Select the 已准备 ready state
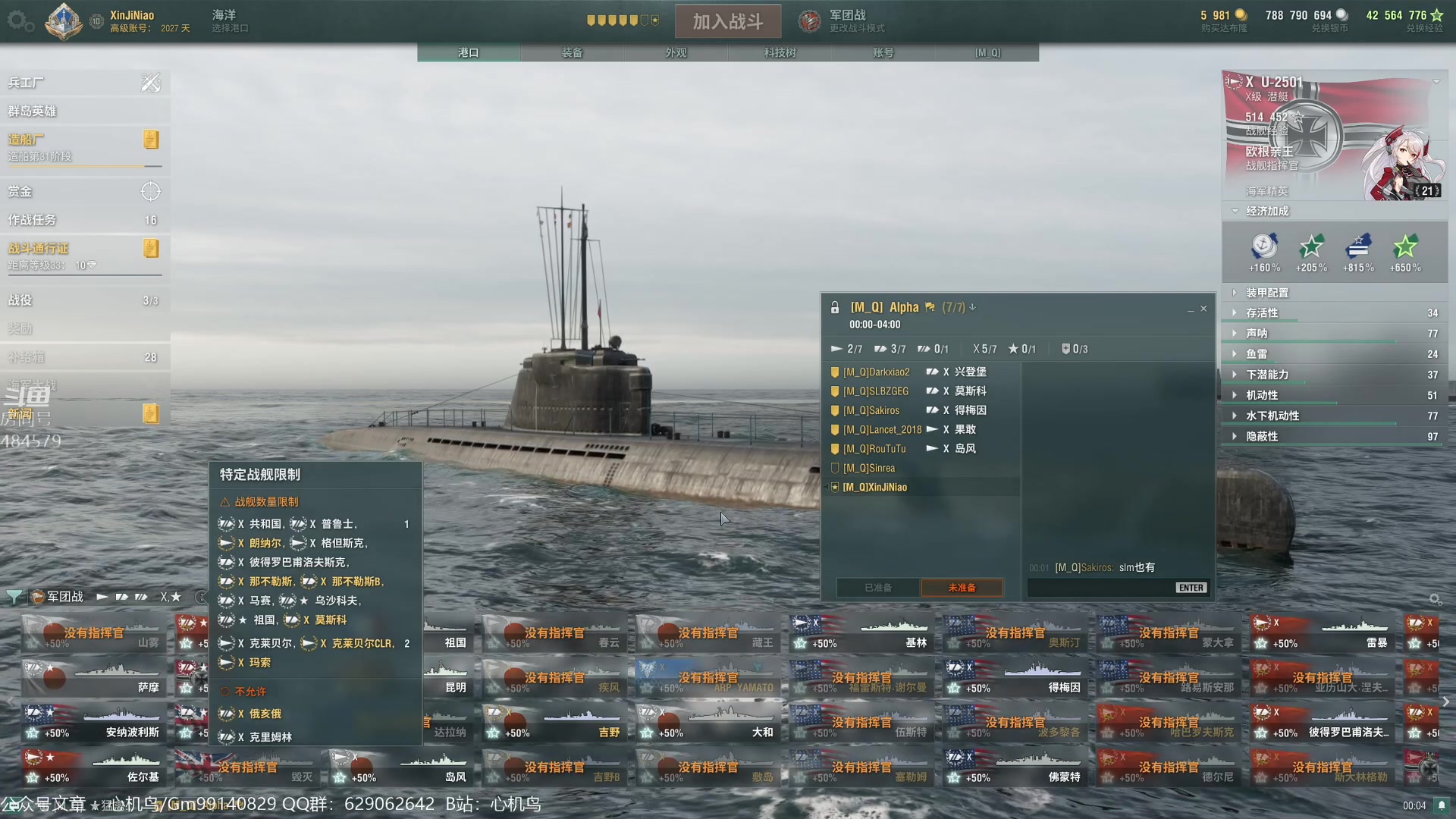1456x819 pixels. (878, 588)
